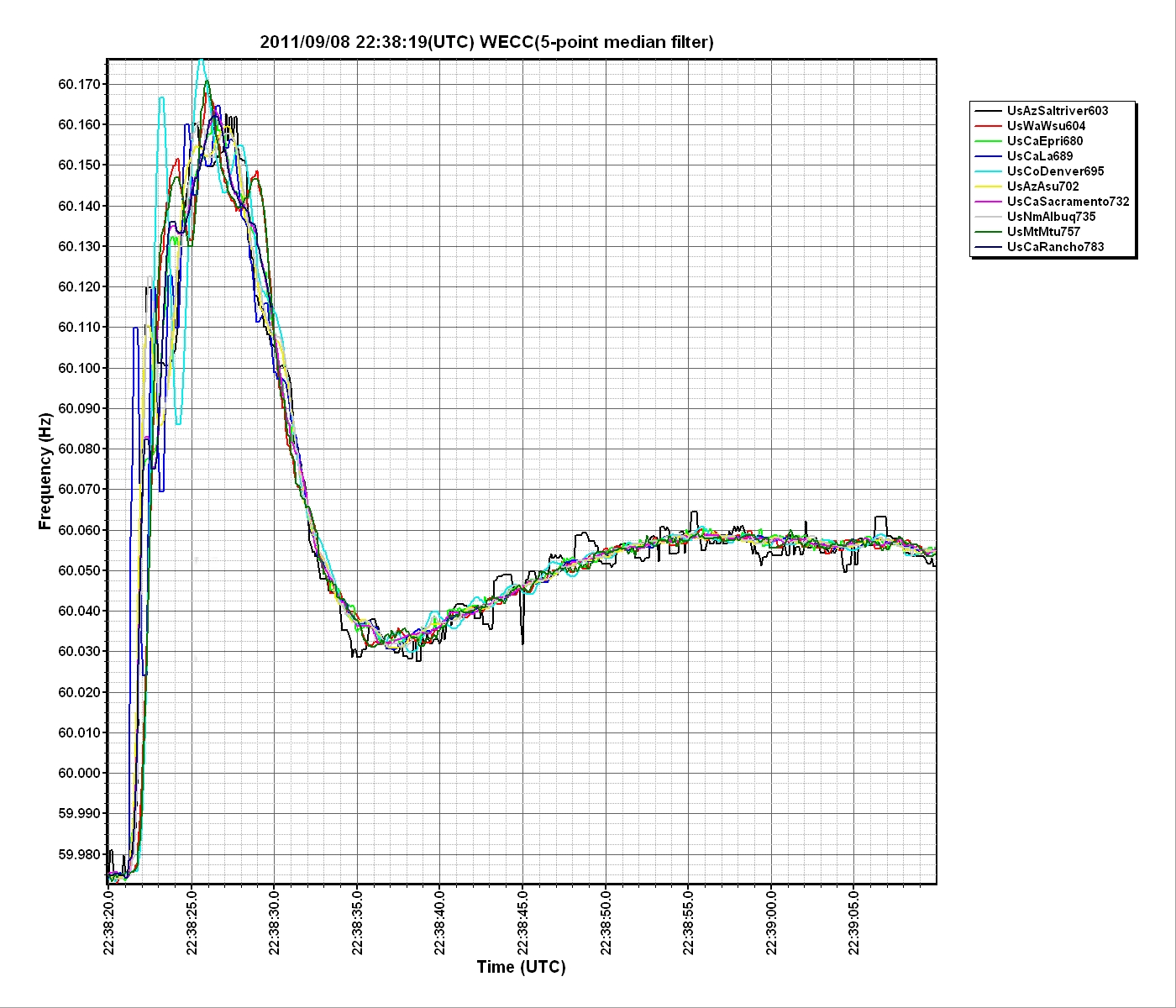Click the UsMtMtu757 legend entry
The image size is (1176, 1008).
[1043, 232]
